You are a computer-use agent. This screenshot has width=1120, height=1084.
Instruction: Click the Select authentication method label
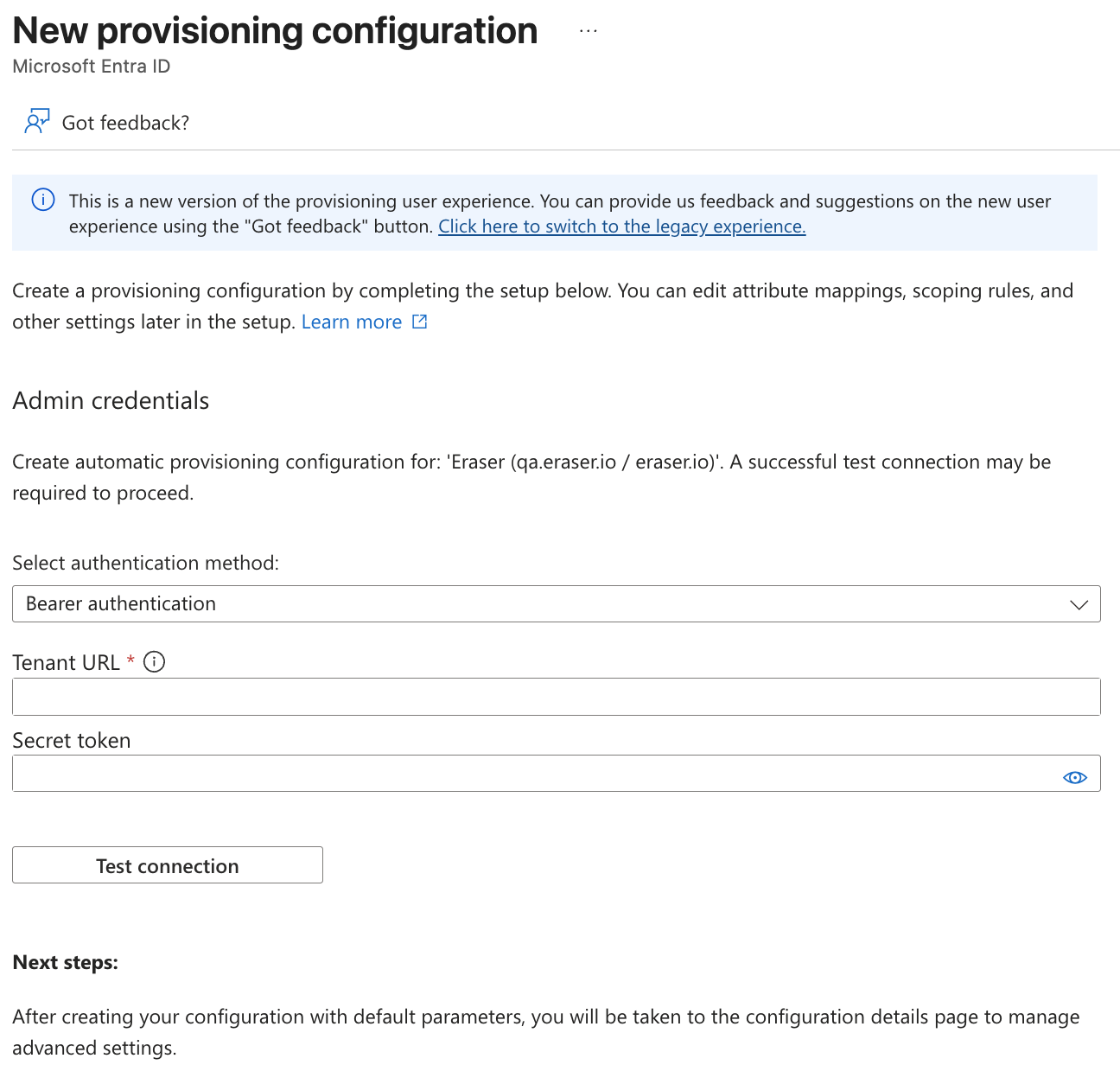coord(146,563)
